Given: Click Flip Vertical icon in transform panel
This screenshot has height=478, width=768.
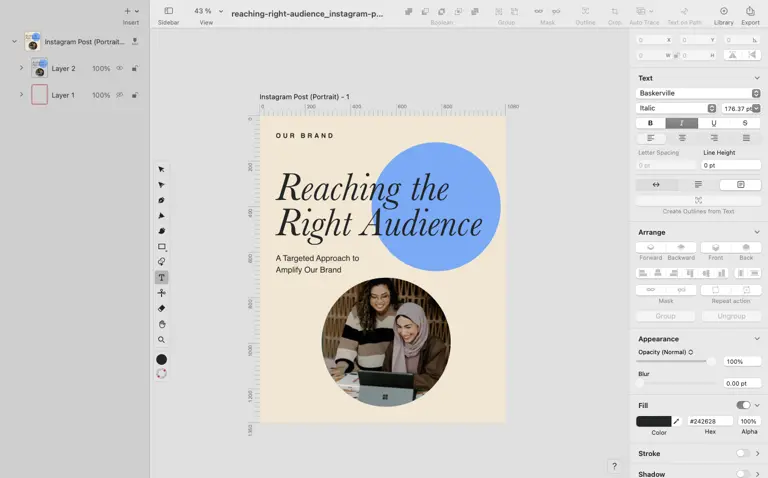Looking at the screenshot, I should point(752,55).
